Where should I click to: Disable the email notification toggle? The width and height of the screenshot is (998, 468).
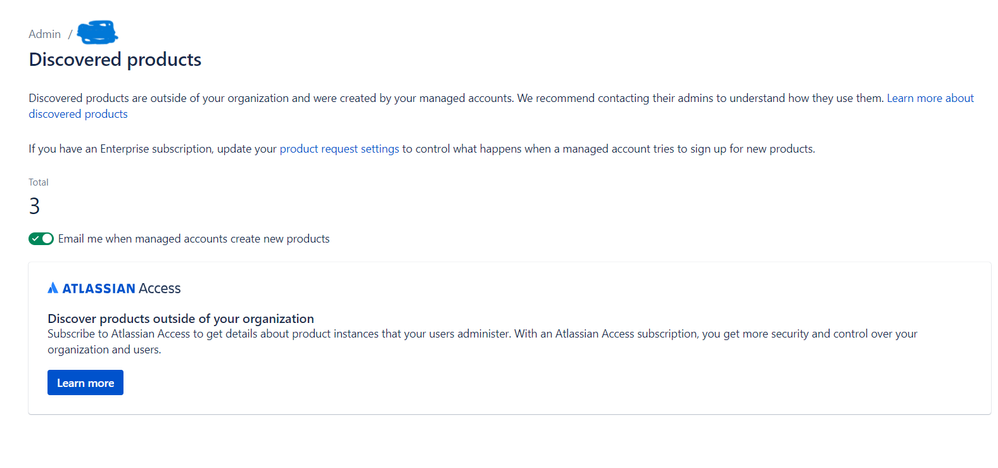[41, 239]
